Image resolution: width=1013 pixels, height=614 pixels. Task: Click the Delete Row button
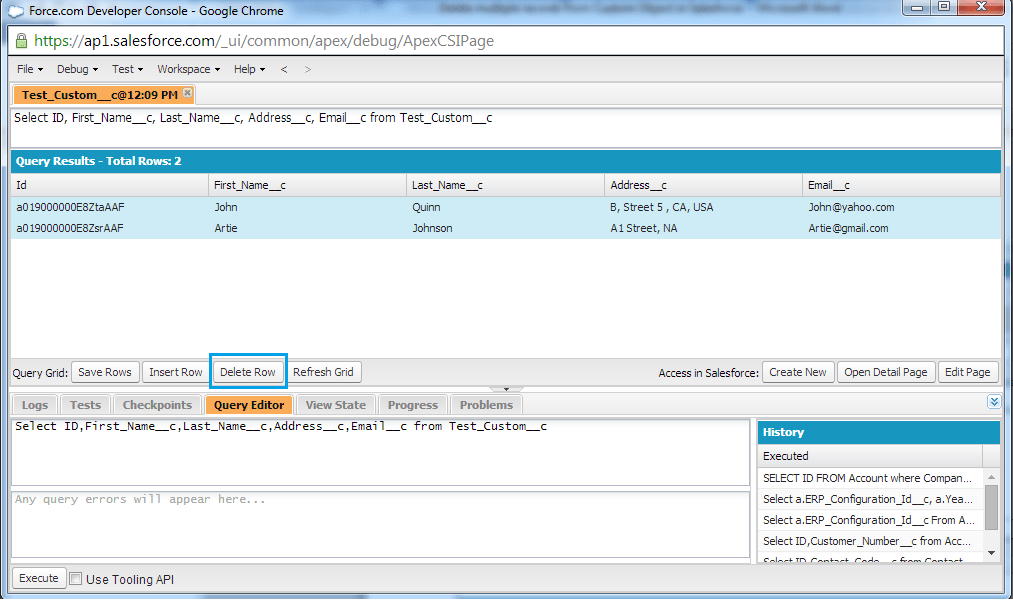[x=248, y=371]
